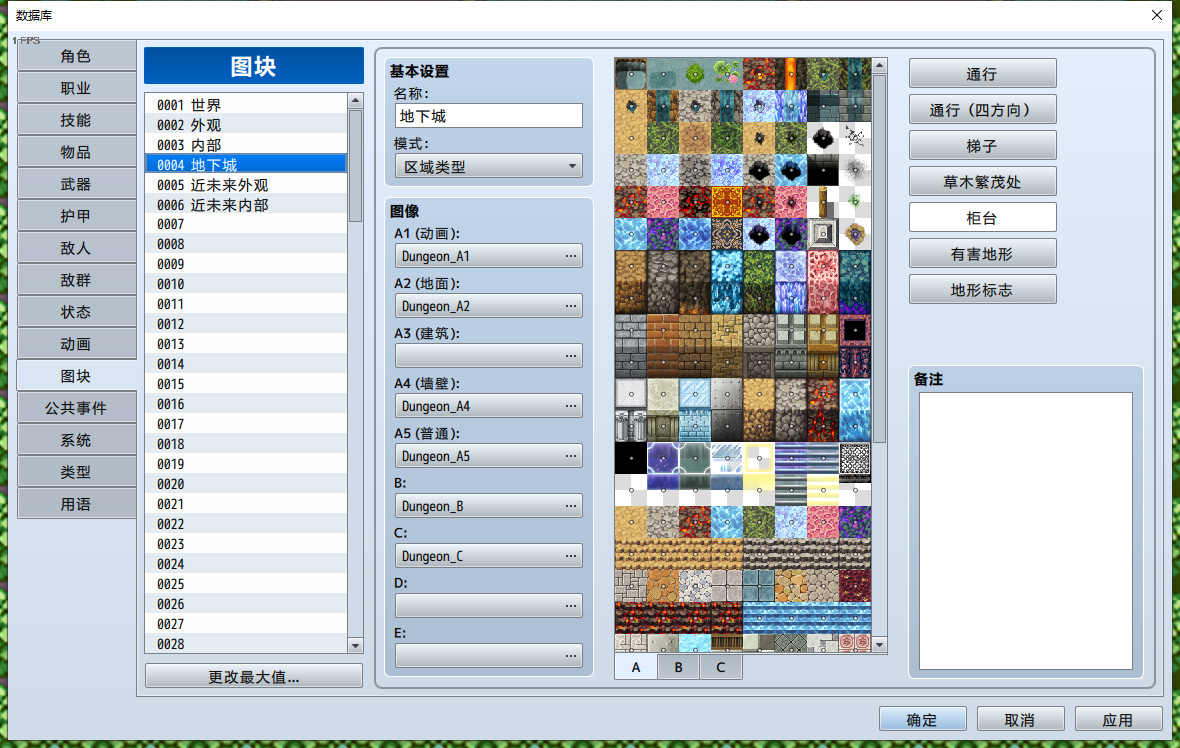Open the 护甲 tab
Viewport: 1180px width, 748px height.
point(76,216)
